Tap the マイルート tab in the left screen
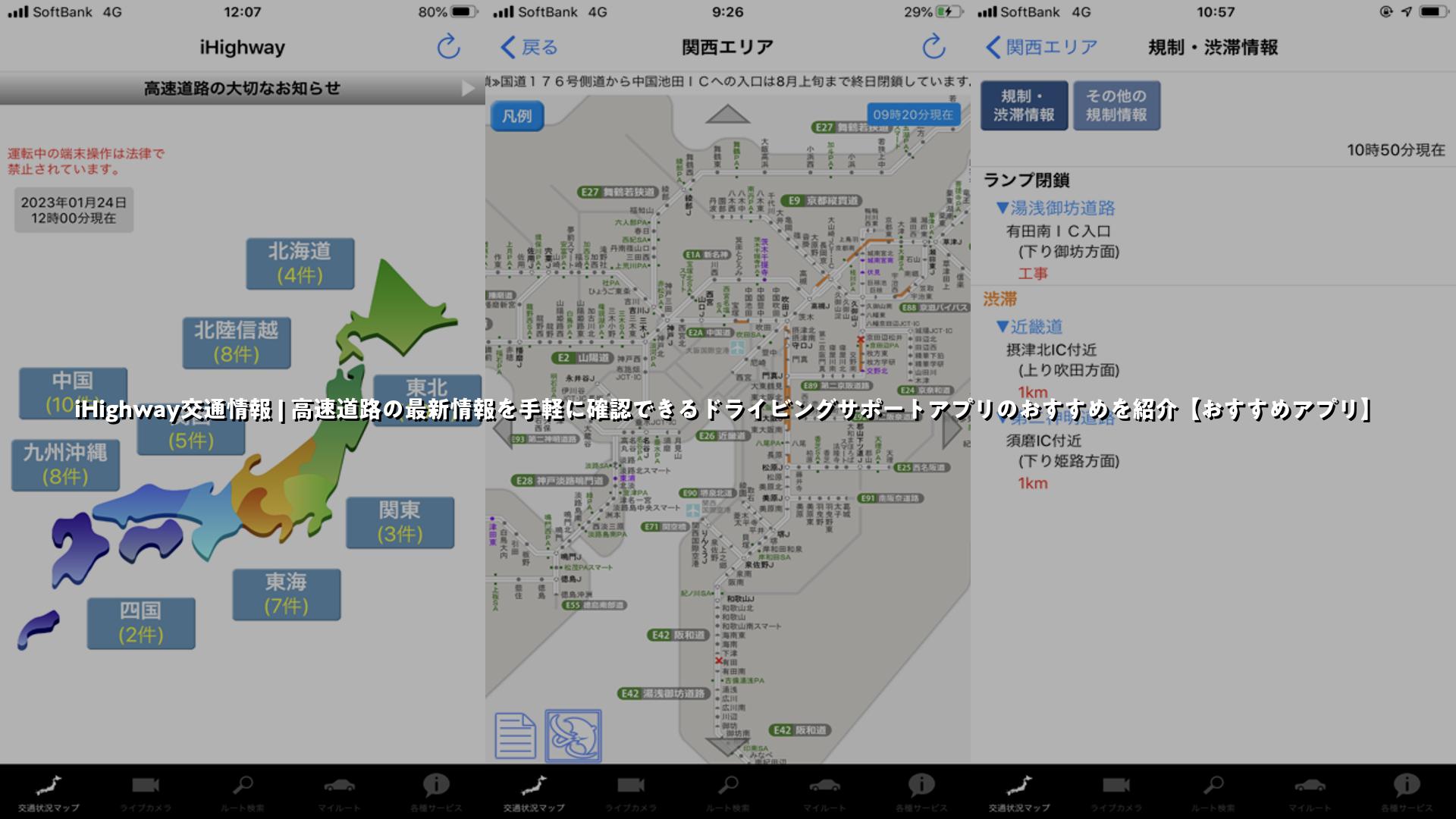The height and width of the screenshot is (819, 1456). coord(340,792)
